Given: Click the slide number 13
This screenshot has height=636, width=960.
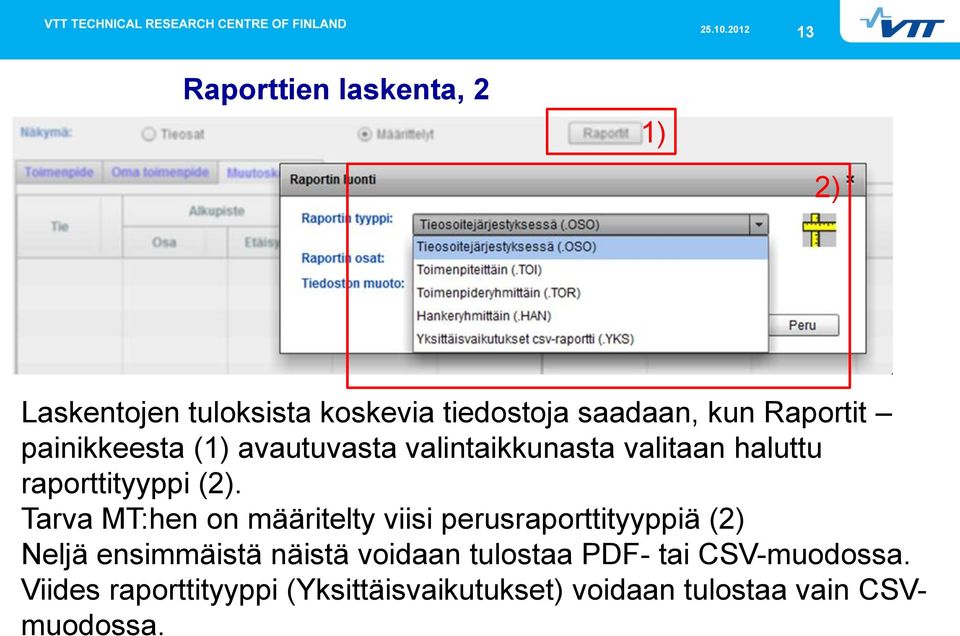Looking at the screenshot, I should pos(805,32).
